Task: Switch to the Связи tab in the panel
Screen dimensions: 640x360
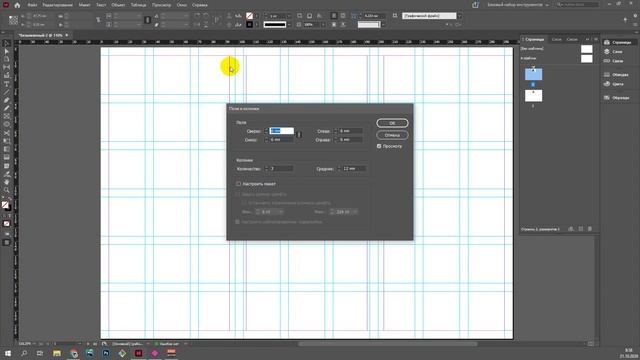Action: point(572,39)
